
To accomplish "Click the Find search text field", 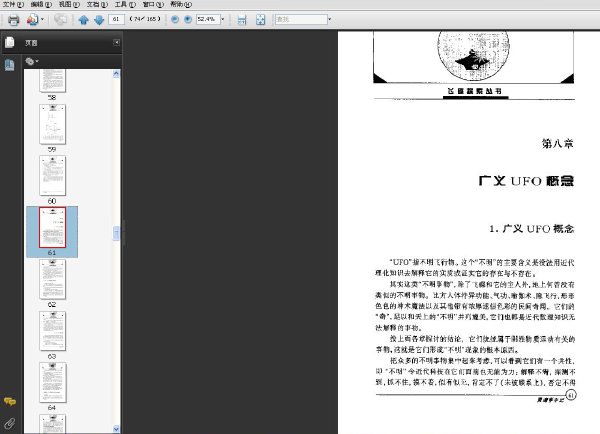I will pos(301,19).
